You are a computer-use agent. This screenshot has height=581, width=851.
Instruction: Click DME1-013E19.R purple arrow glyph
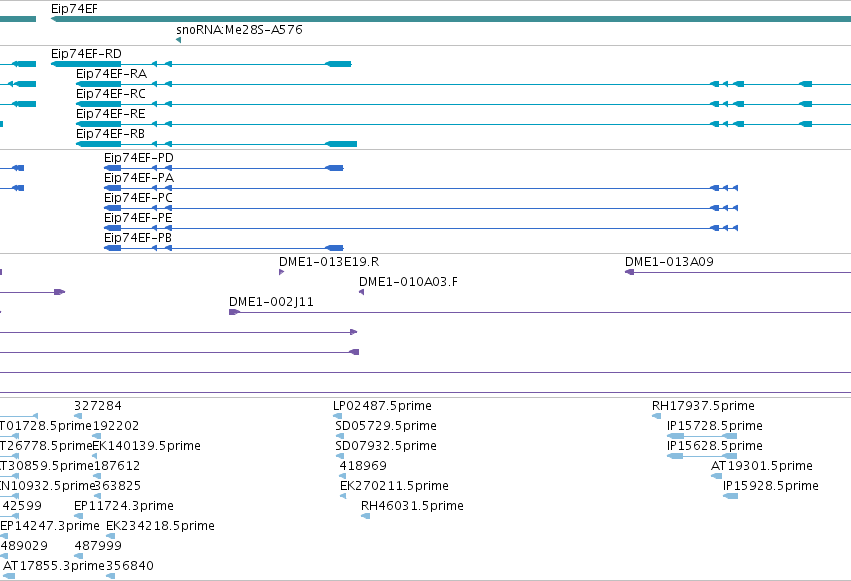coord(281,272)
